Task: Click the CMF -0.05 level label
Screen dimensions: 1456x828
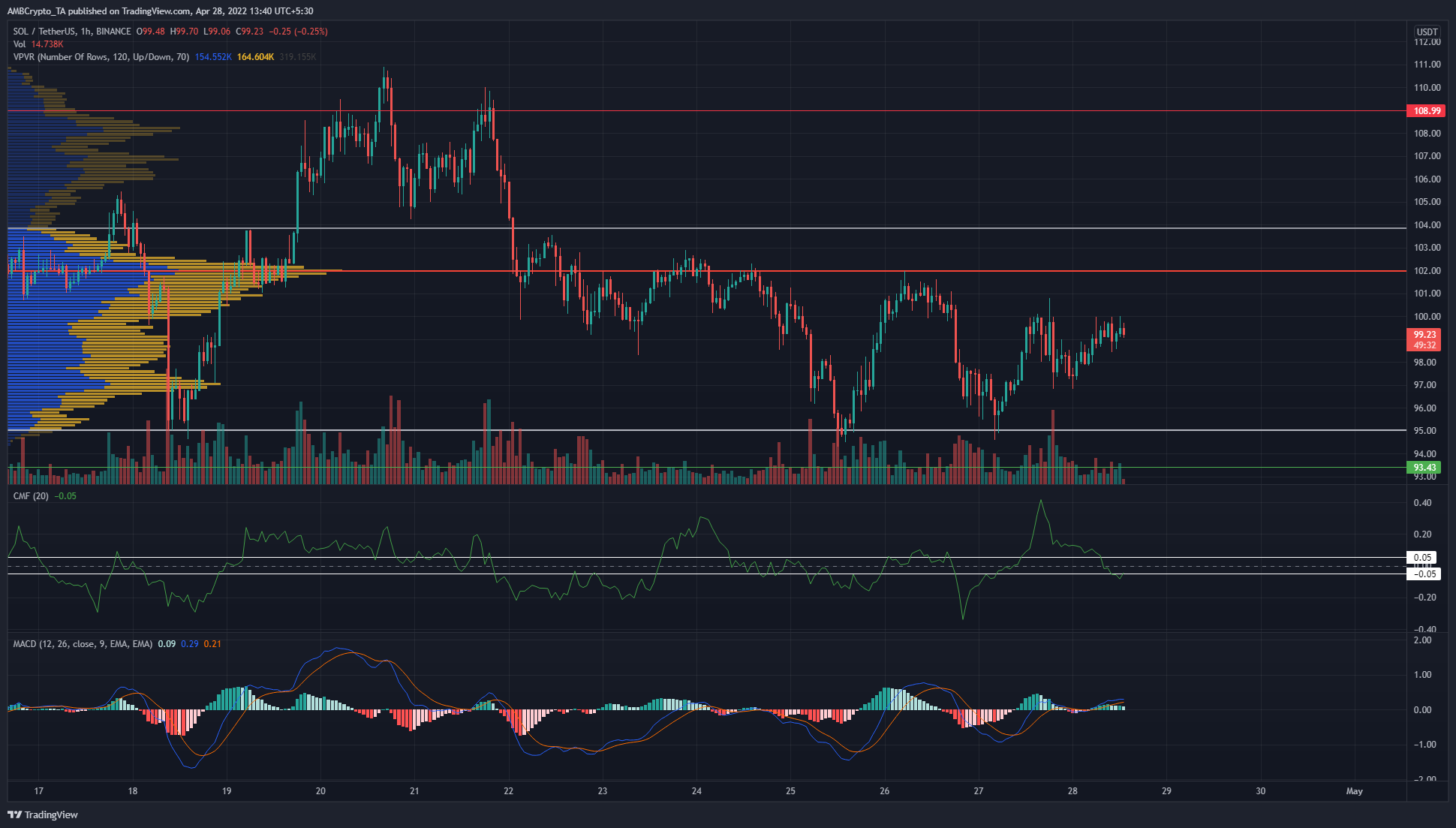Action: point(1423,574)
